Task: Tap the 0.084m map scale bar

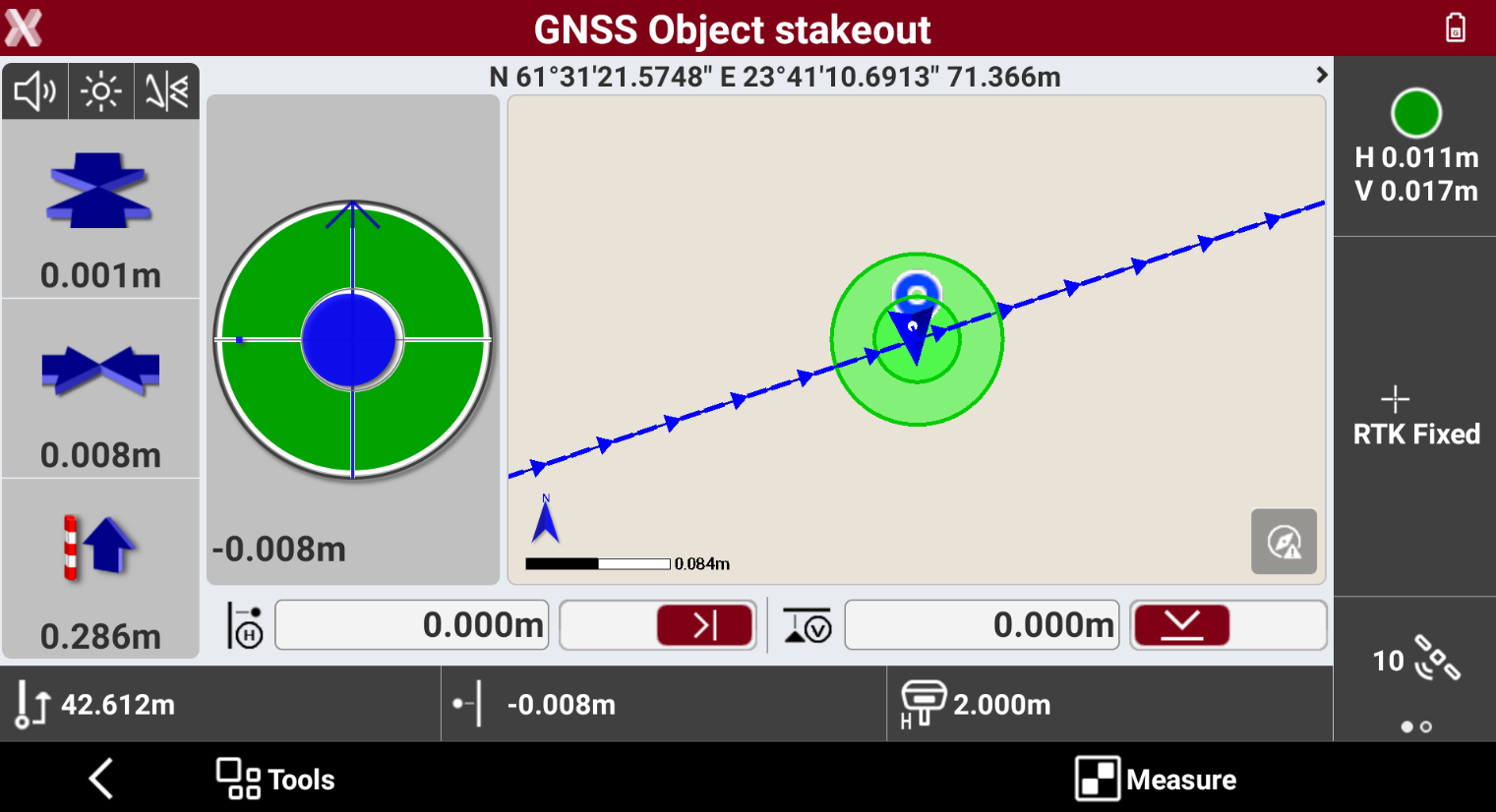Action: coord(628,563)
